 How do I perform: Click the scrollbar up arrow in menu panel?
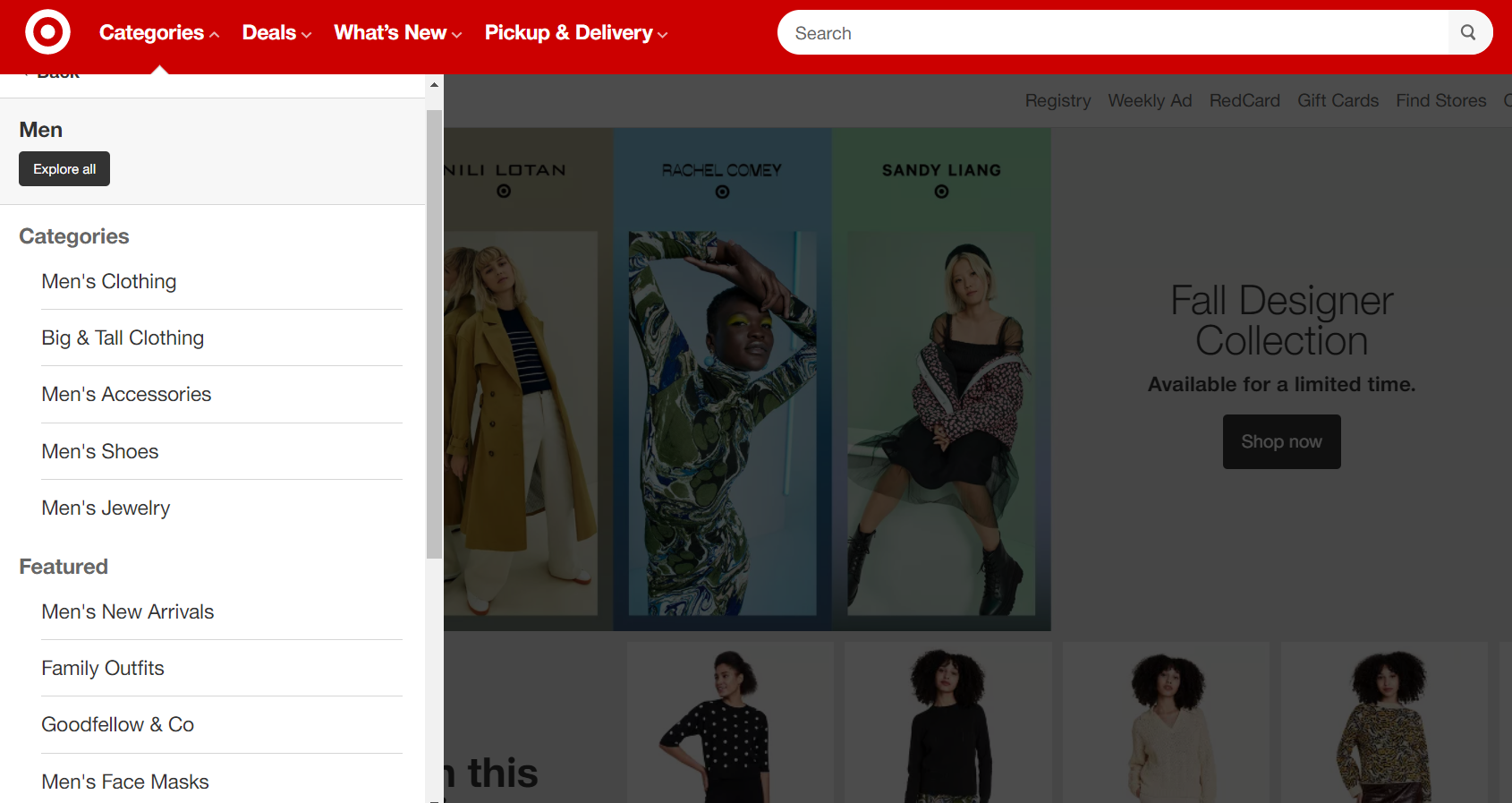434,85
